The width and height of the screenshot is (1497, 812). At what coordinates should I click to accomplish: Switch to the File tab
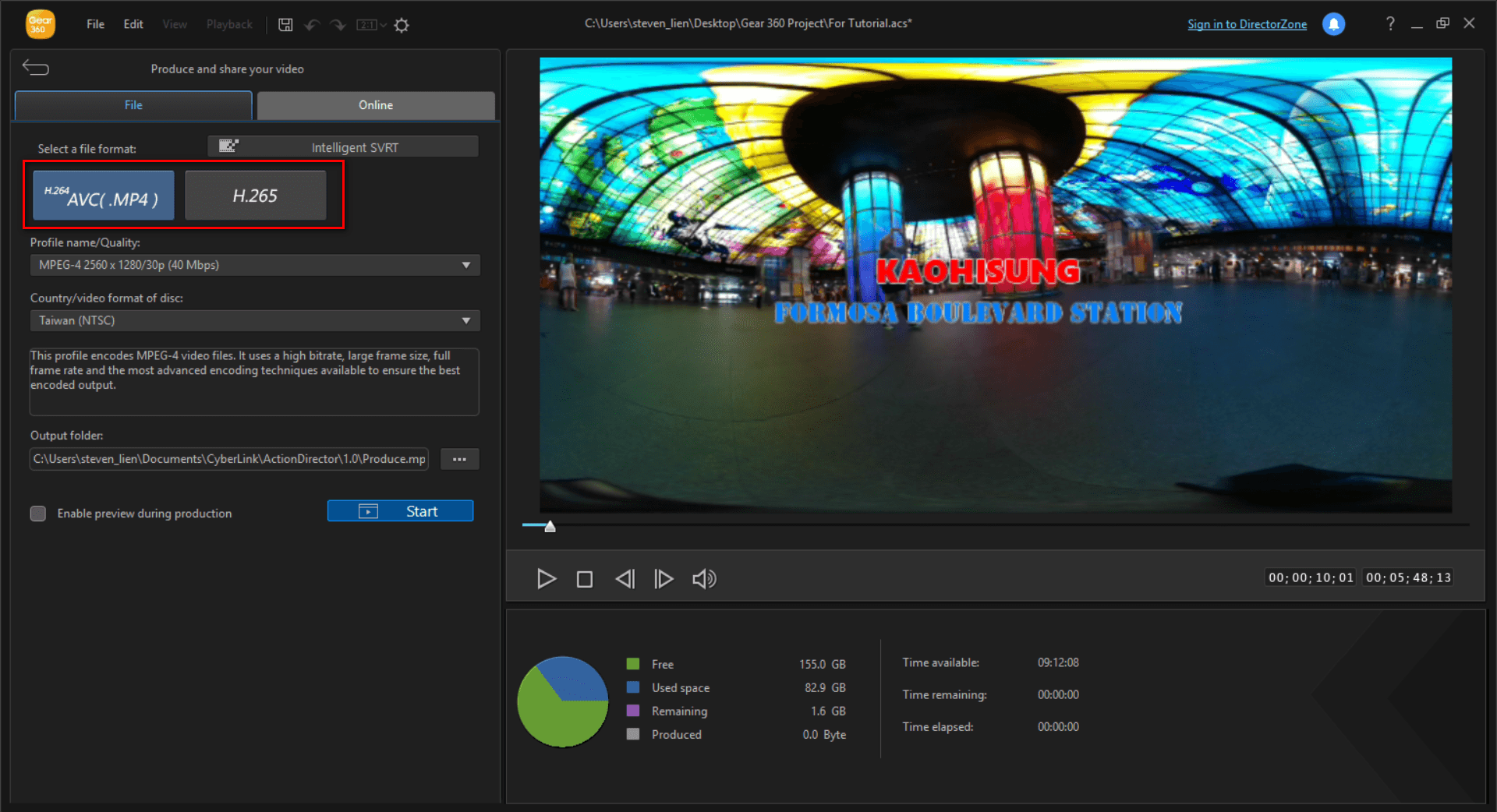click(133, 105)
